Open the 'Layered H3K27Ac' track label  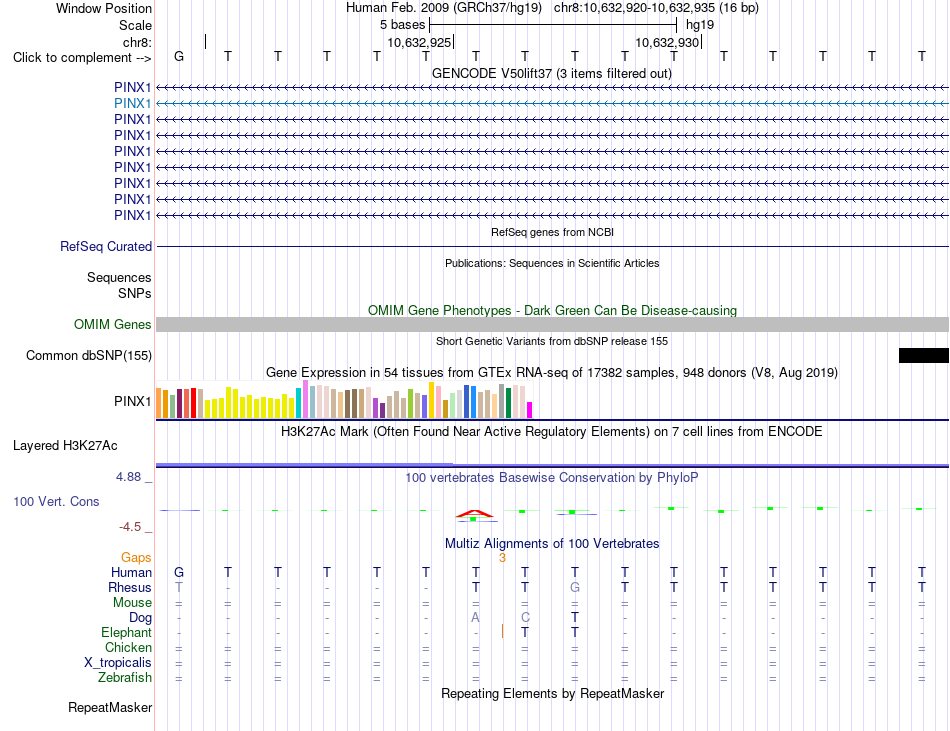pos(65,446)
